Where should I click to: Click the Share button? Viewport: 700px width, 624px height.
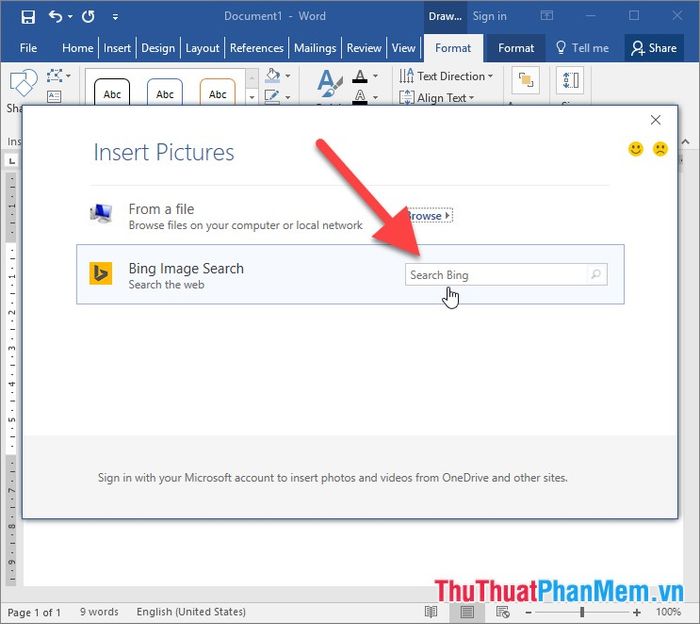(x=654, y=48)
